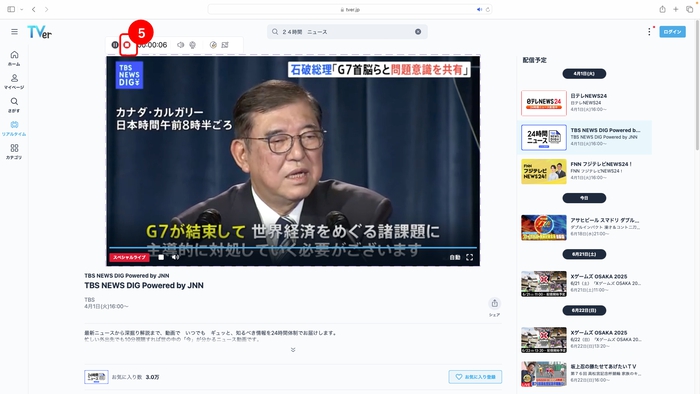The image size is (700, 394).
Task: Open Xゲームズ OSAKA 2025 6月22日 title
Action: [599, 333]
